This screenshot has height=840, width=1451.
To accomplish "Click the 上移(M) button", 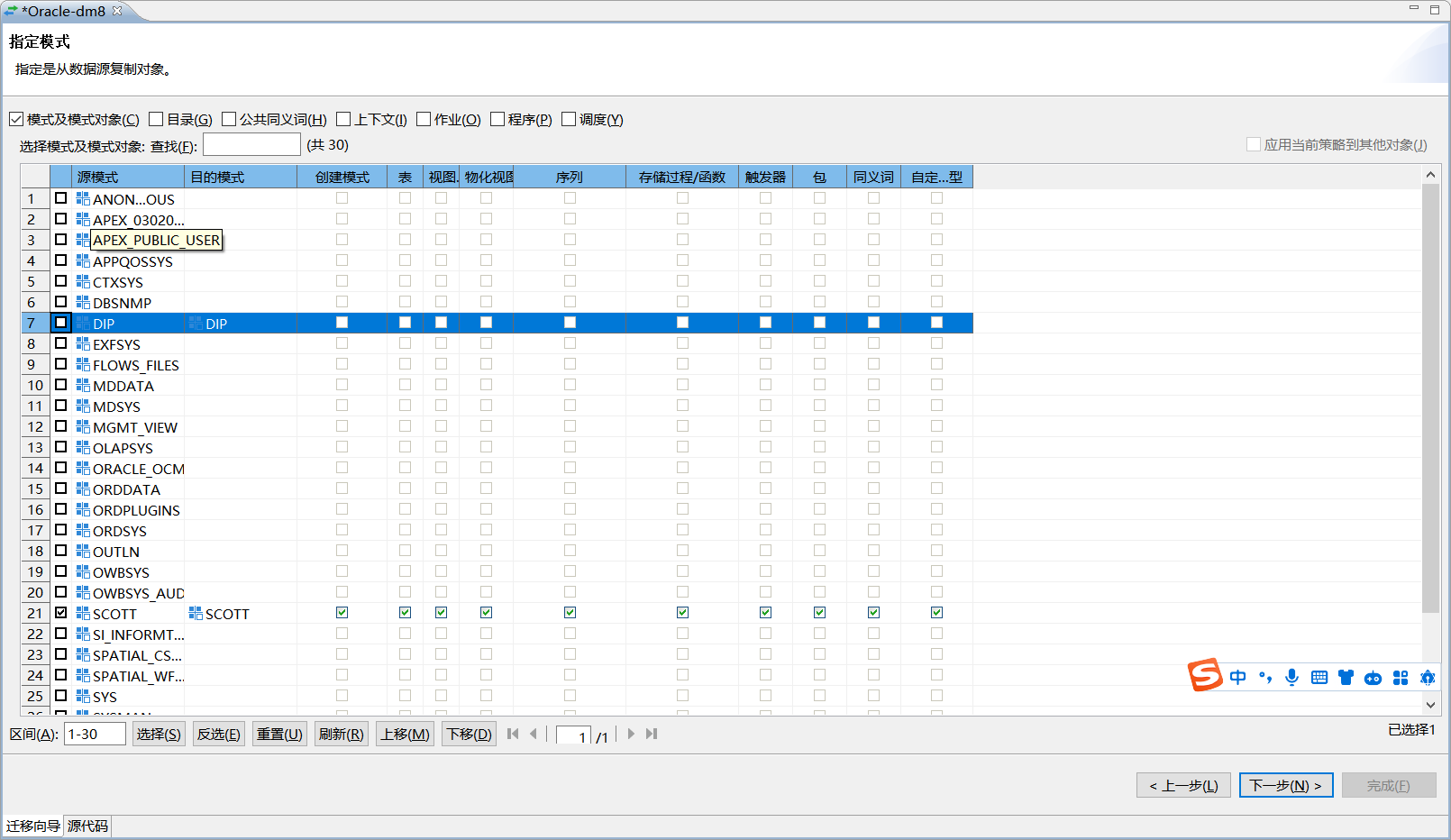I will (405, 734).
